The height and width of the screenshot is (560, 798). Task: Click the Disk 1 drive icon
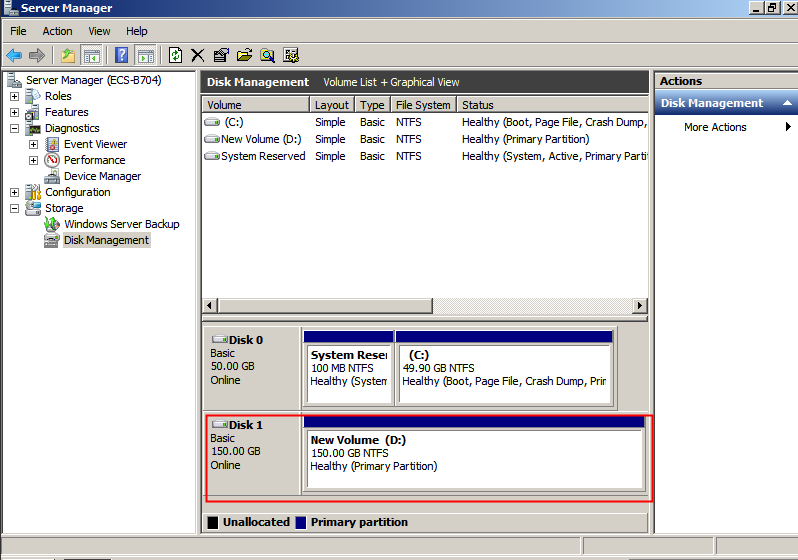tap(220, 424)
